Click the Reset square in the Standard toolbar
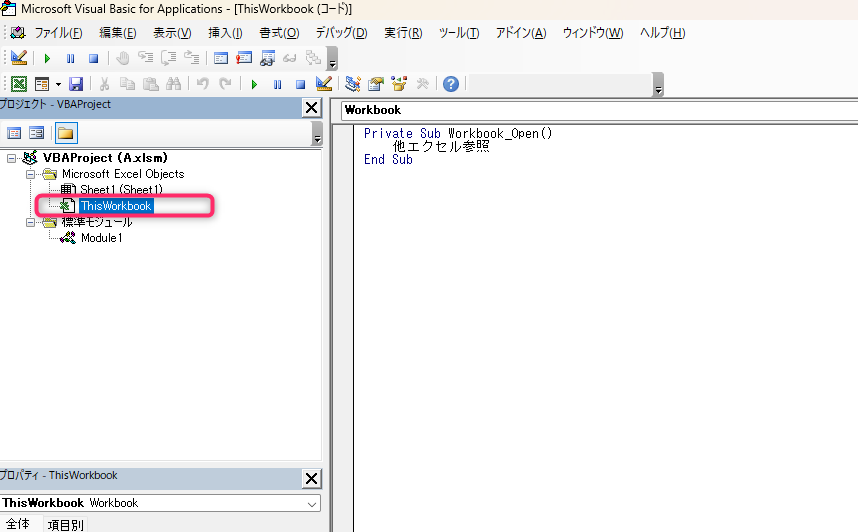Screen dimensions: 858x532 pyautogui.click(x=300, y=84)
